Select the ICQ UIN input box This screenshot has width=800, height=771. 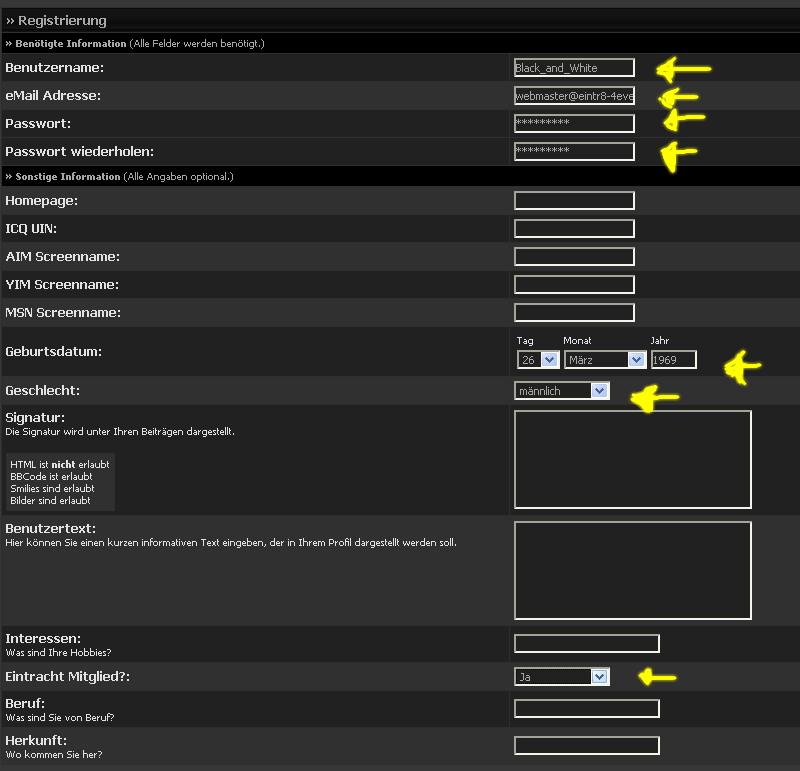click(574, 229)
